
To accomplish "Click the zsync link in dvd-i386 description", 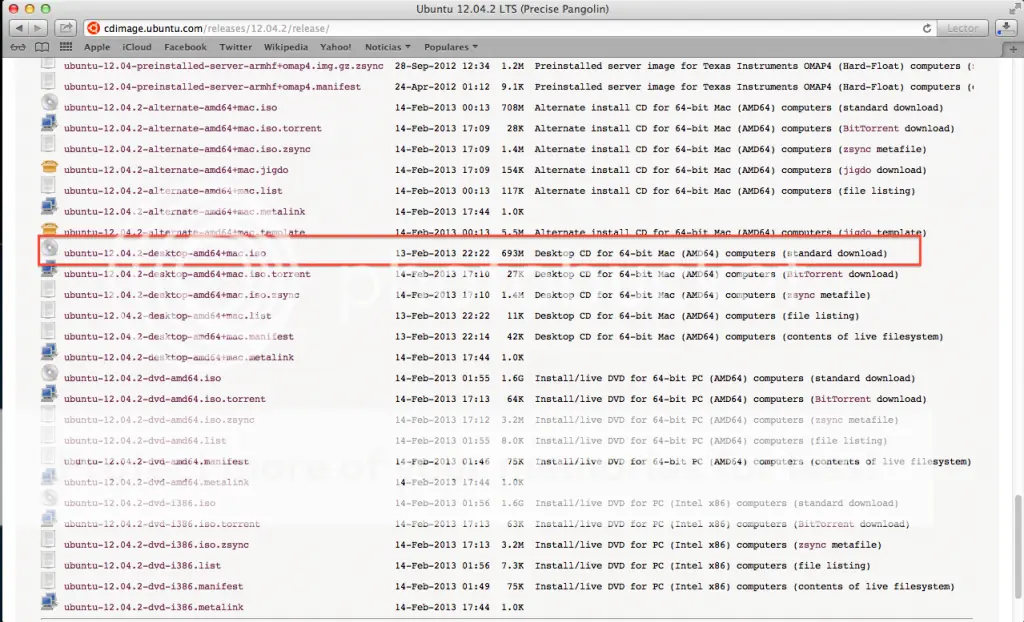I will pyautogui.click(x=812, y=545).
